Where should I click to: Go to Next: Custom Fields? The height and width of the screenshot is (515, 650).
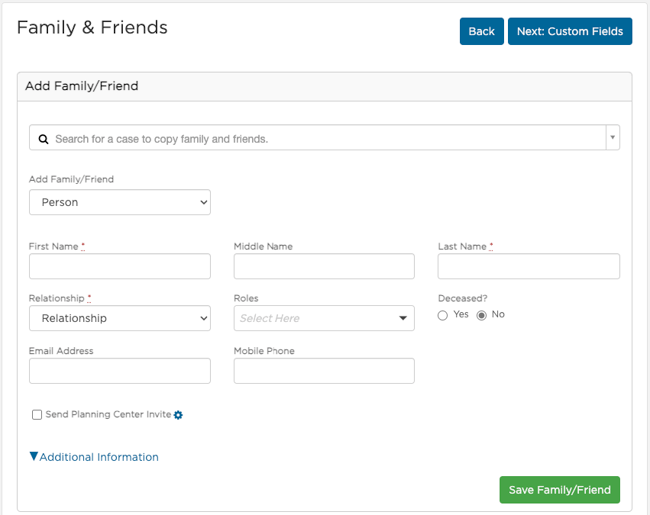570,31
